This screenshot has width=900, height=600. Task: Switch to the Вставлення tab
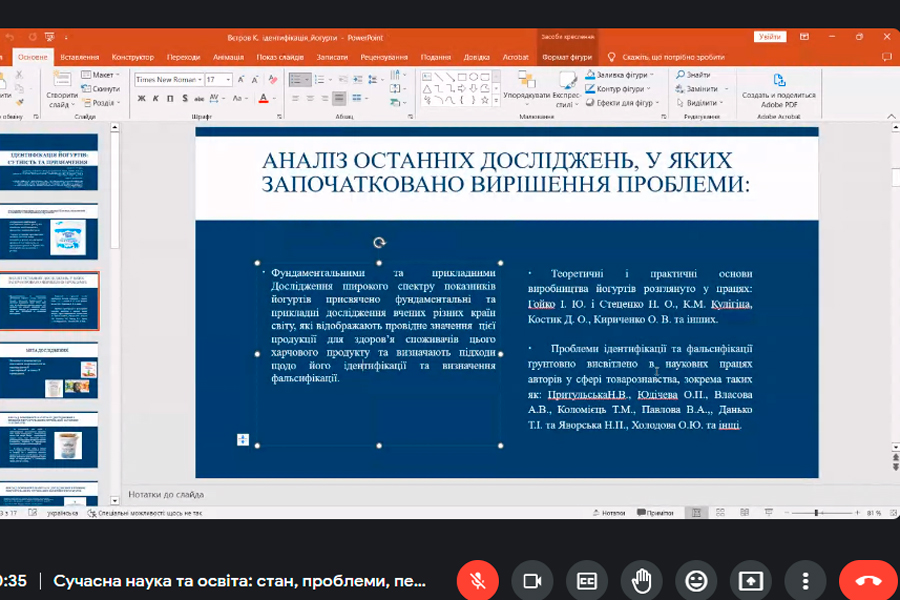[x=79, y=57]
